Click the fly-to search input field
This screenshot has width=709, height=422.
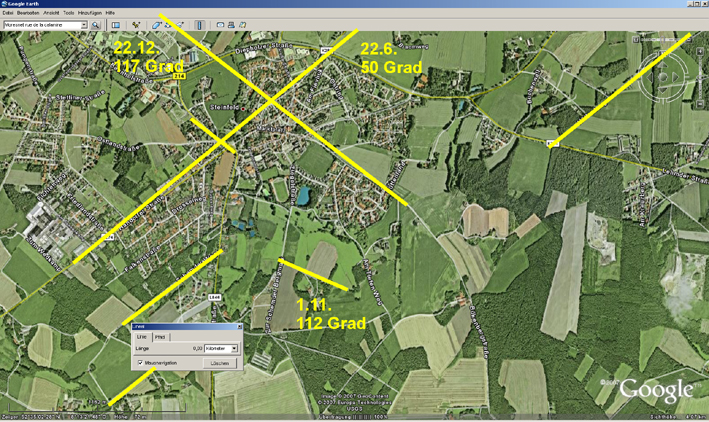[x=42, y=25]
